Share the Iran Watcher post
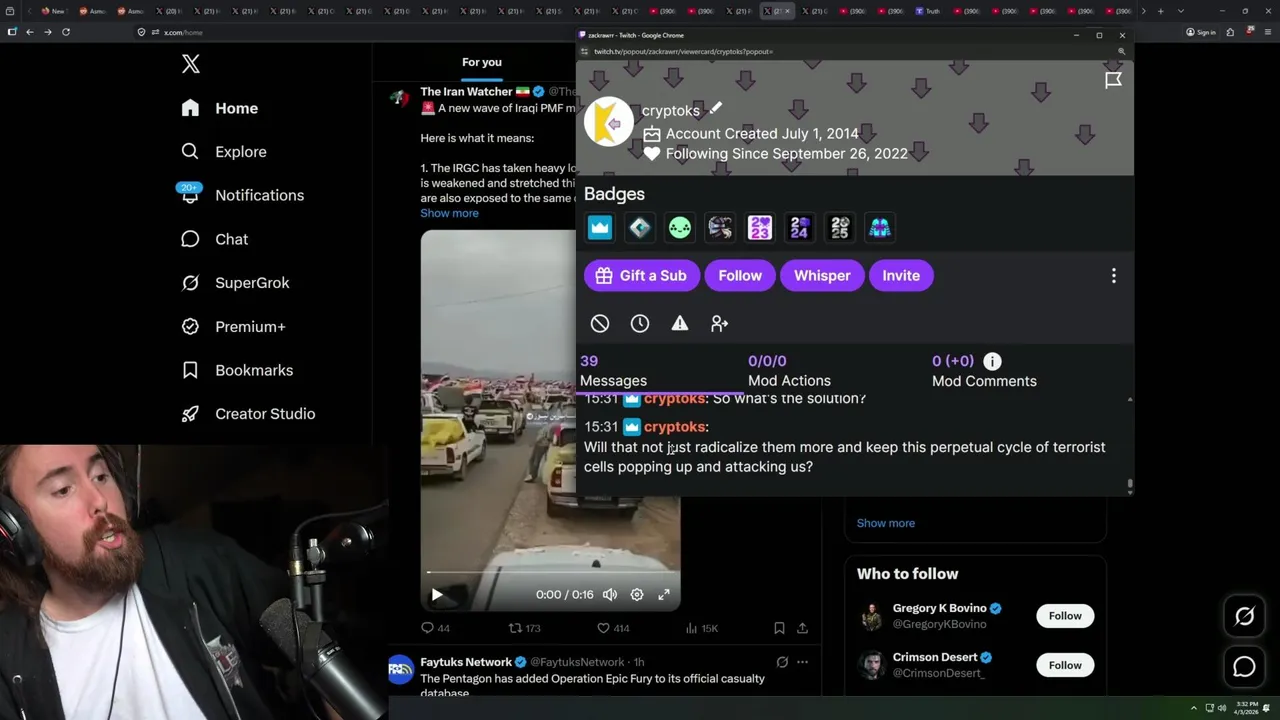This screenshot has height=720, width=1280. click(x=802, y=628)
